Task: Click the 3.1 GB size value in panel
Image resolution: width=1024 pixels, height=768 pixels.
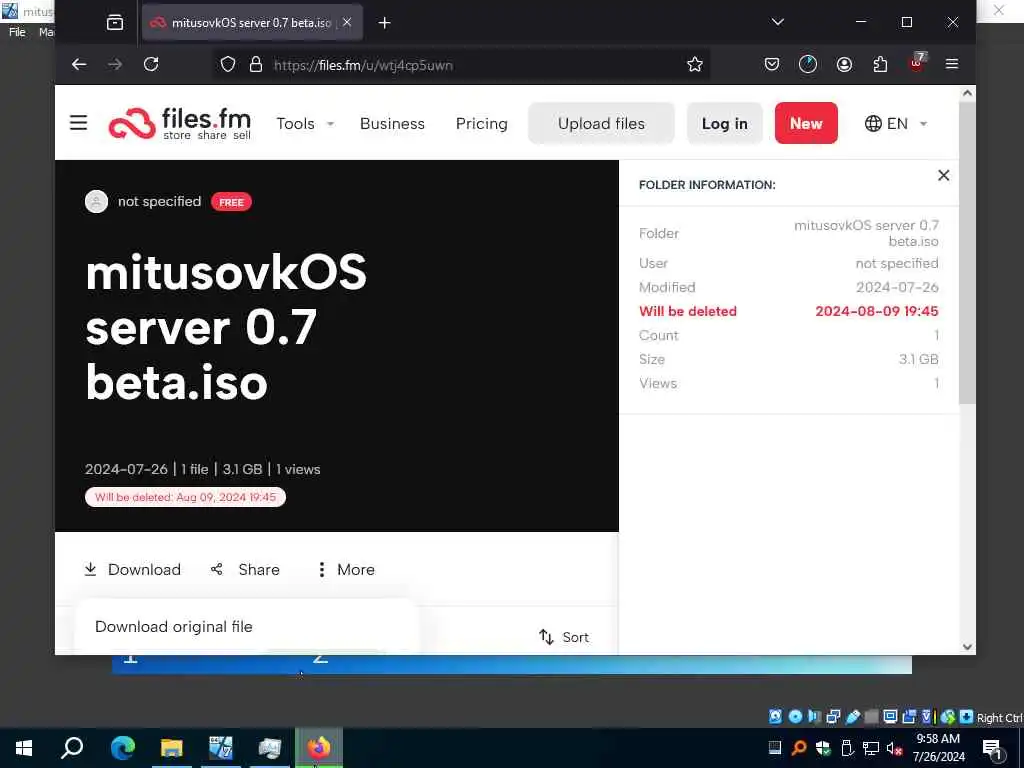Action: (918, 359)
